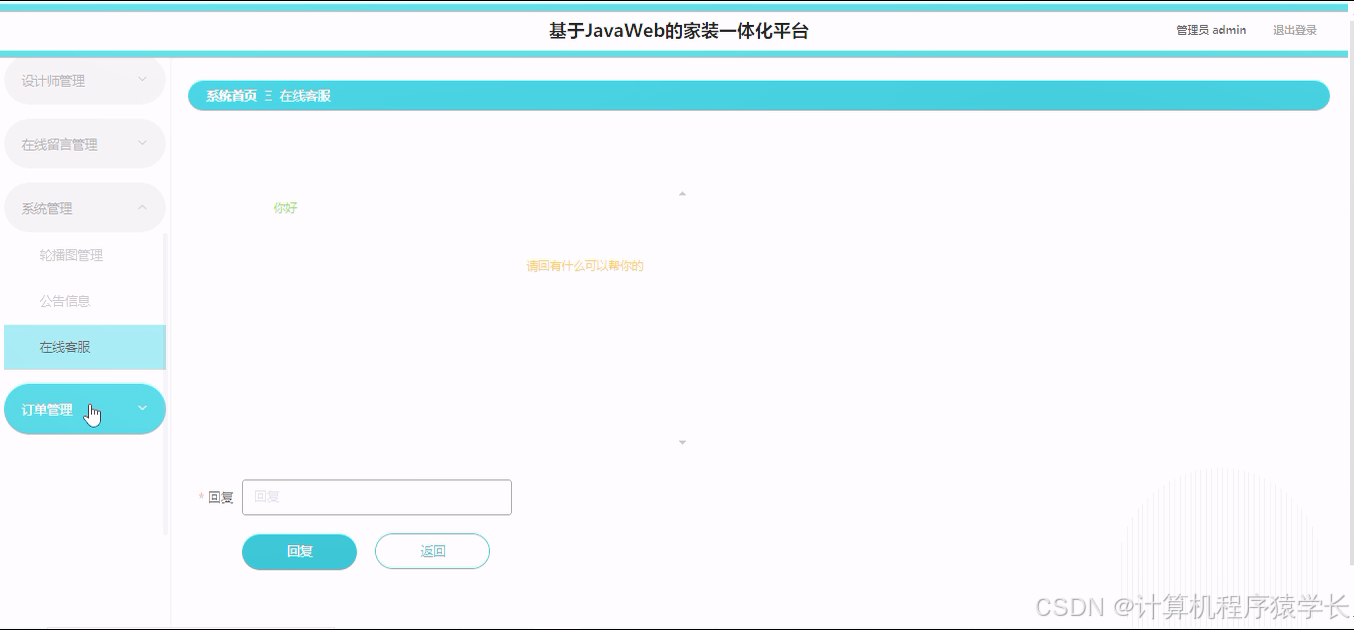
Task: Select the highlighted 在线客服 sidebar item
Action: click(64, 347)
